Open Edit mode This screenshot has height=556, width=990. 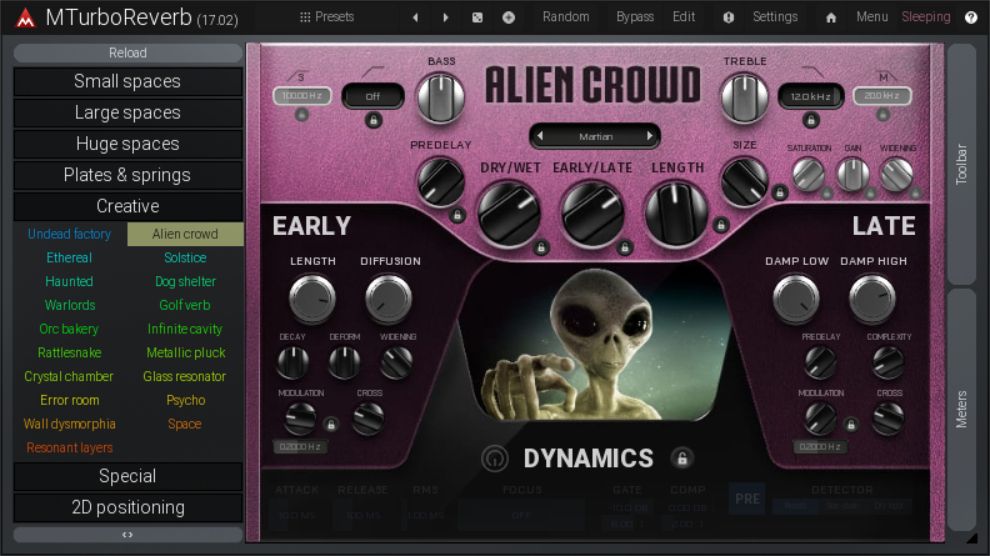(x=684, y=17)
